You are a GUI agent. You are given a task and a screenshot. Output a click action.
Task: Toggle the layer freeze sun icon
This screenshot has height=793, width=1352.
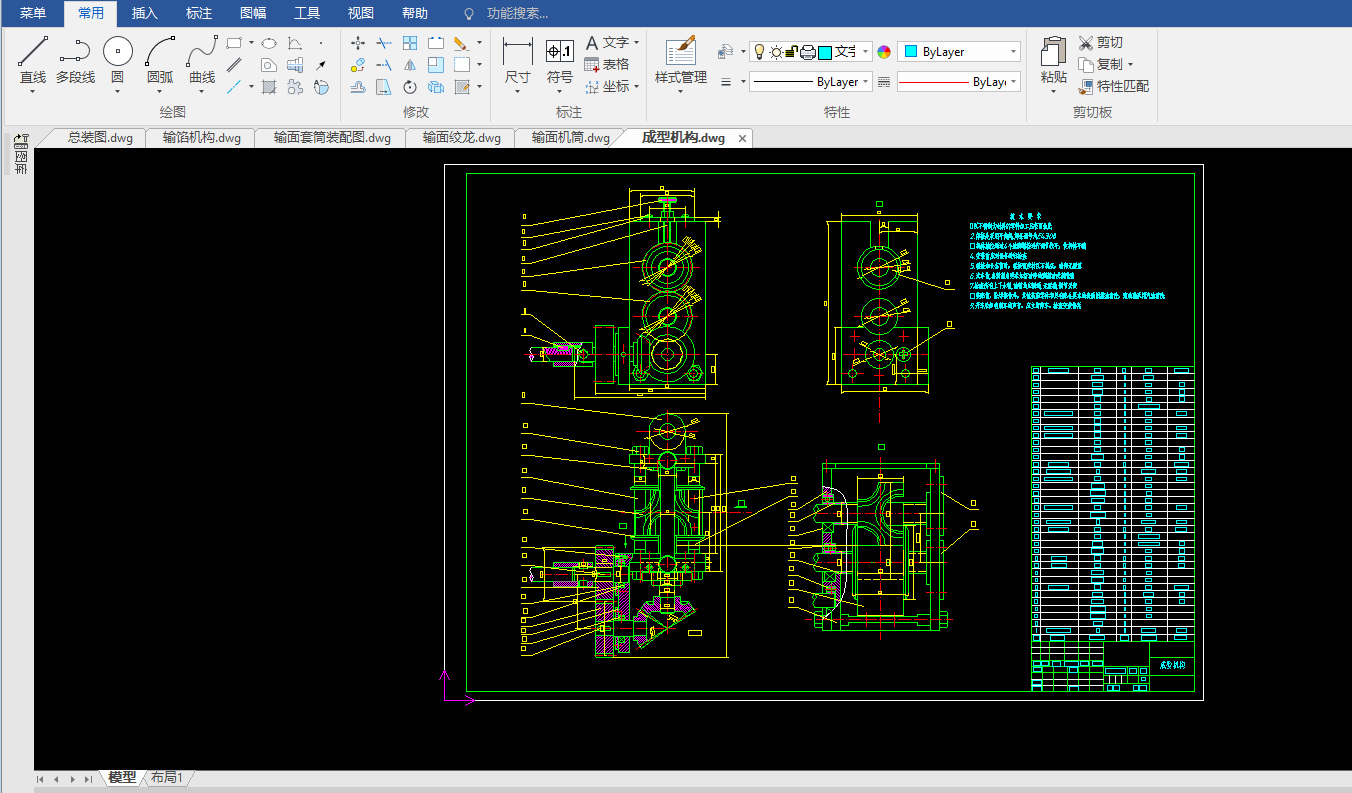tap(775, 52)
